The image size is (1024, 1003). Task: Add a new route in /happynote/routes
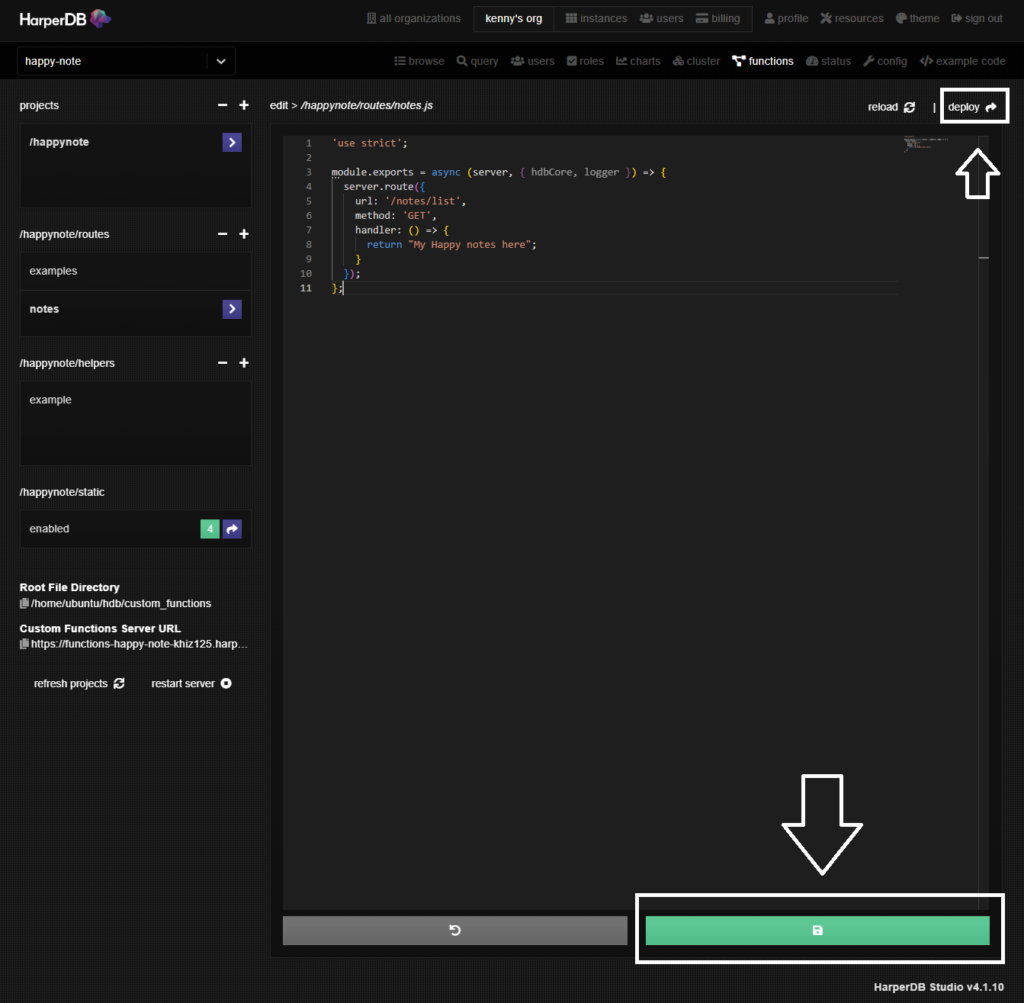[x=244, y=234]
